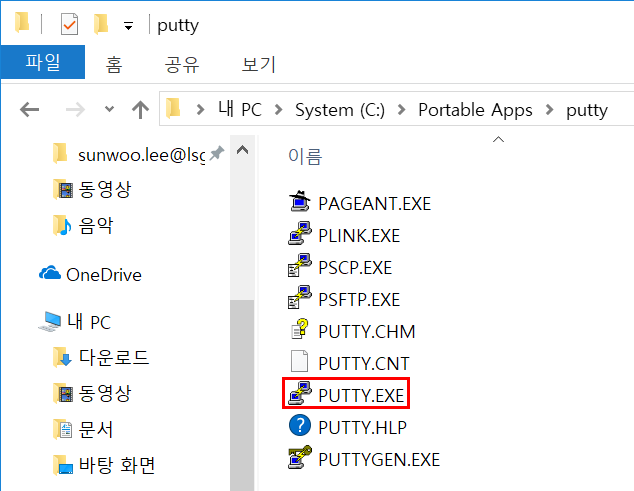Select the PSFTP.EXE file name
Screen dimensions: 634x491
coord(359,300)
